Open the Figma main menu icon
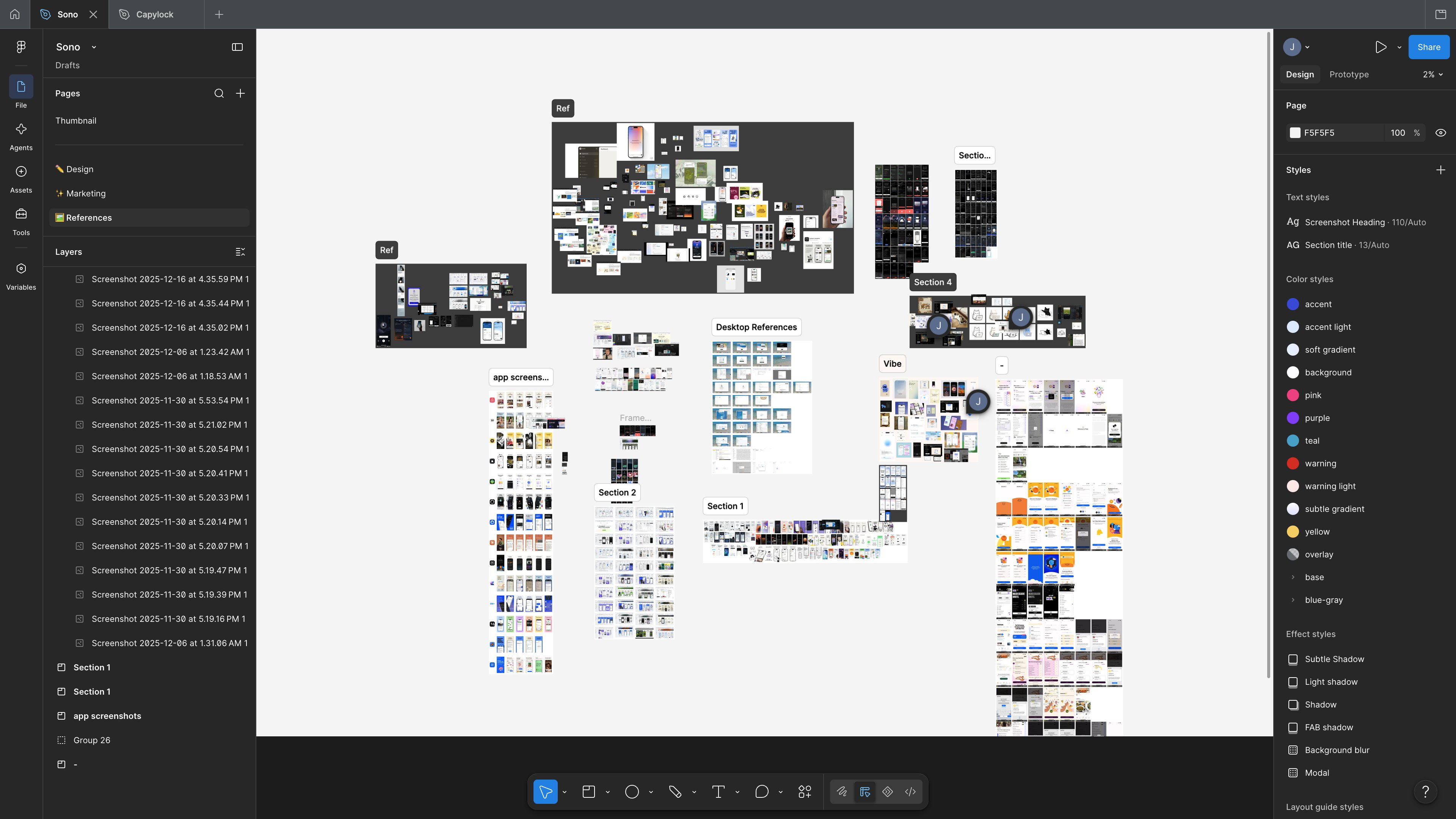 [x=21, y=47]
